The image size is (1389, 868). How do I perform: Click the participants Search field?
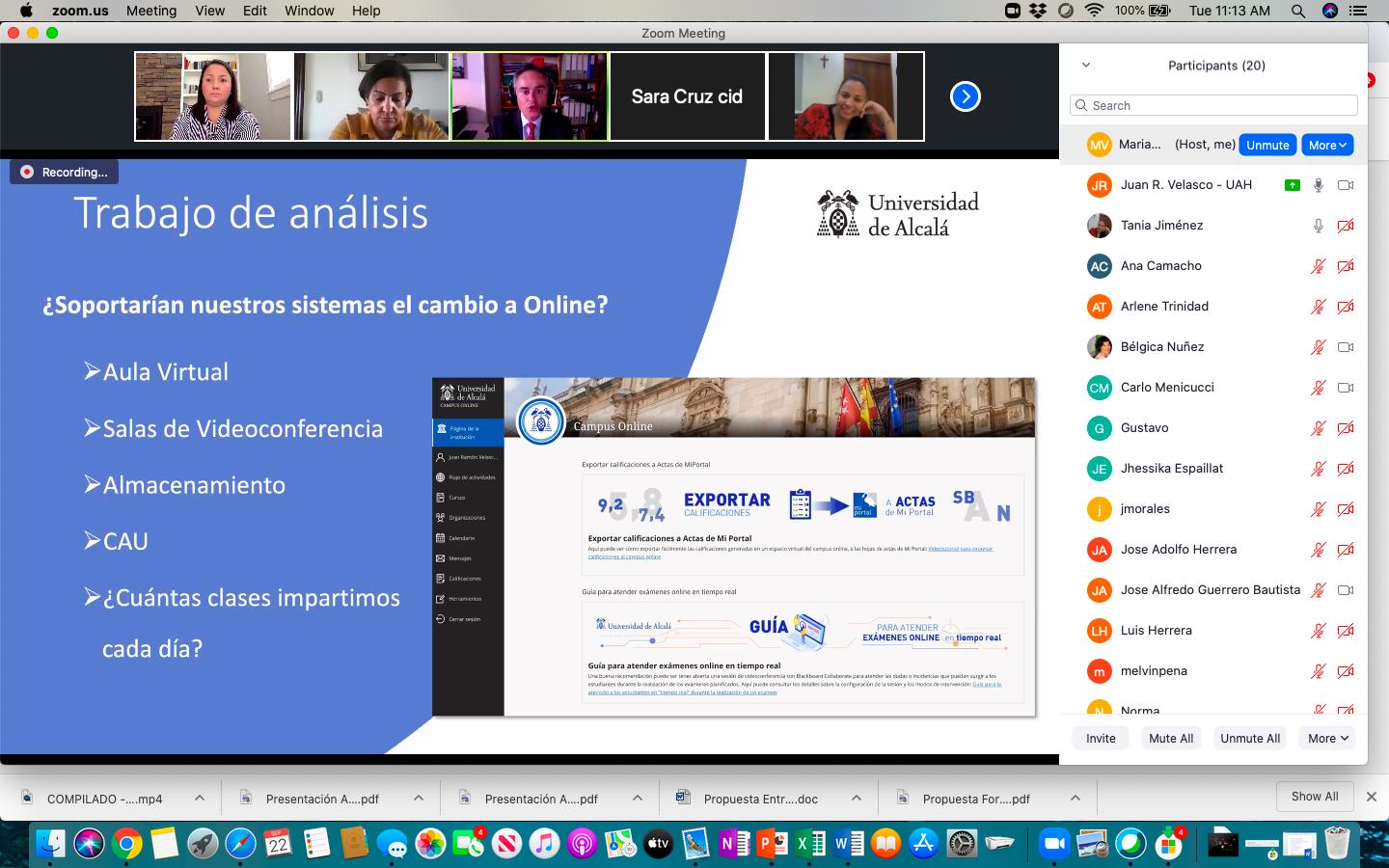point(1213,105)
